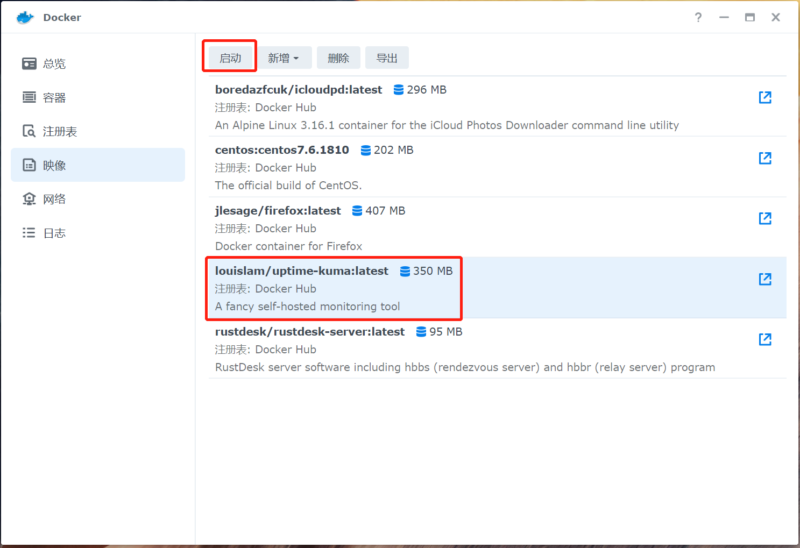The width and height of the screenshot is (800, 548).
Task: Click the 407 MB size value
Action: [385, 211]
